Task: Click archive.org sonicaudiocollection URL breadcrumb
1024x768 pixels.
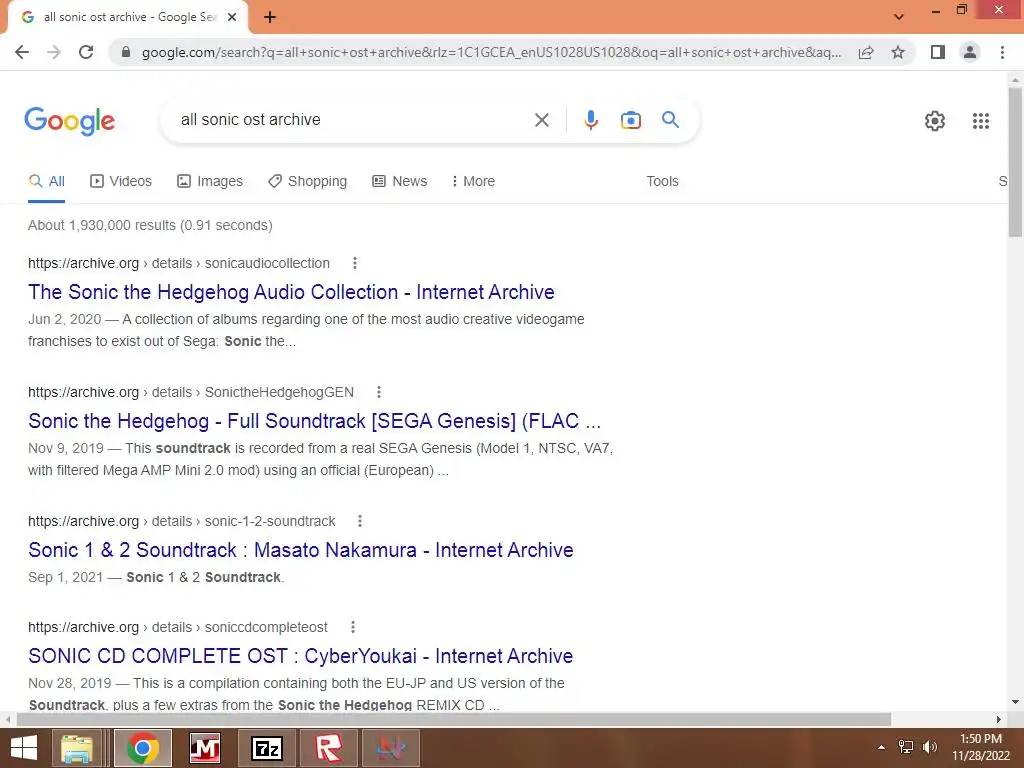Action: (179, 263)
